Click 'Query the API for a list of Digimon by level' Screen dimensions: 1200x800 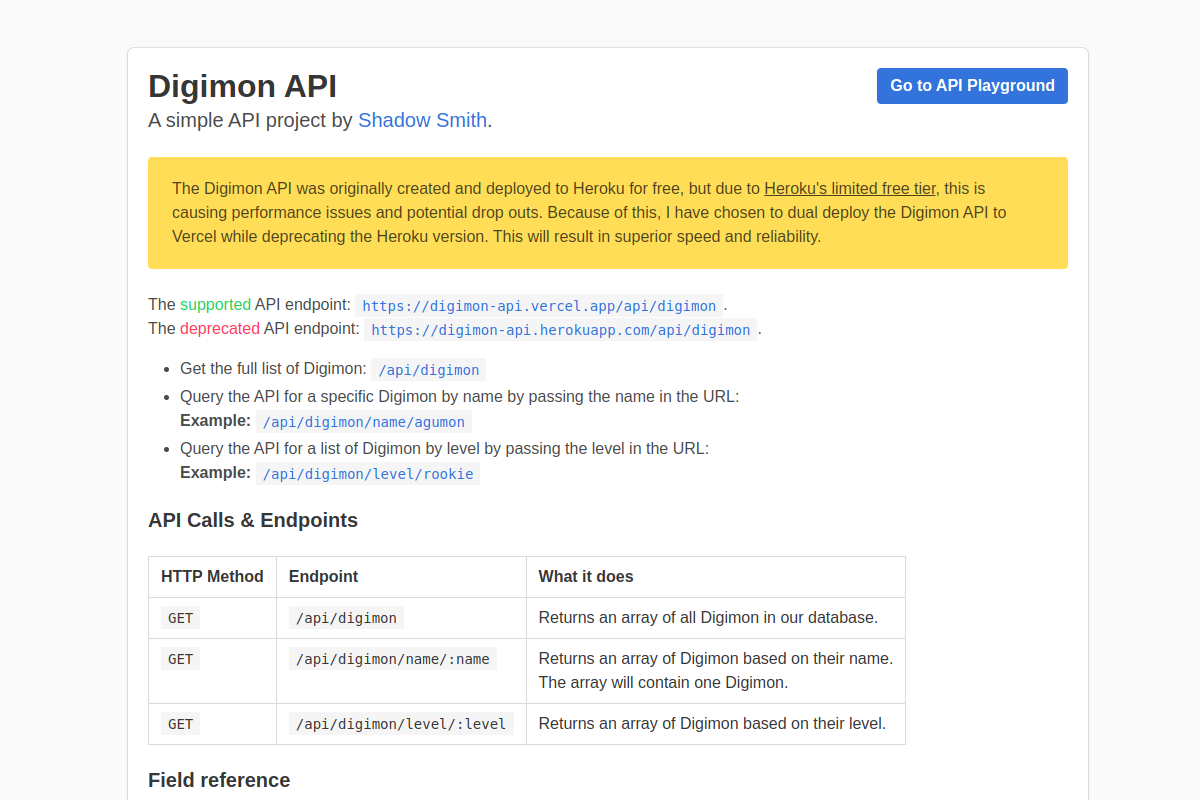point(444,449)
